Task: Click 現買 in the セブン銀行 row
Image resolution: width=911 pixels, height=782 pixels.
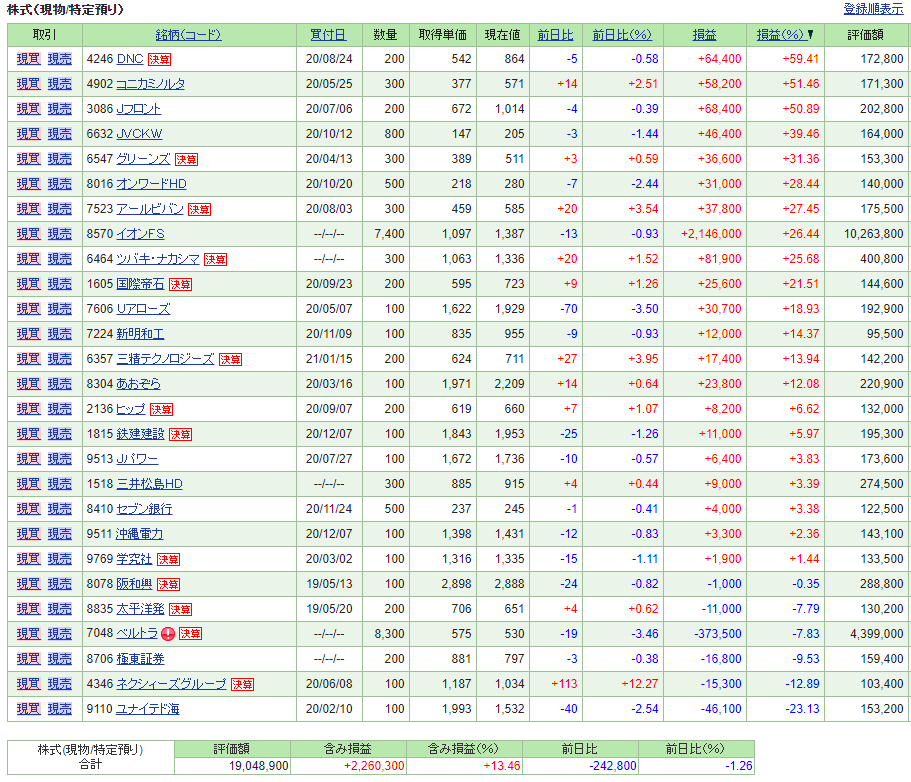Action: click(28, 508)
